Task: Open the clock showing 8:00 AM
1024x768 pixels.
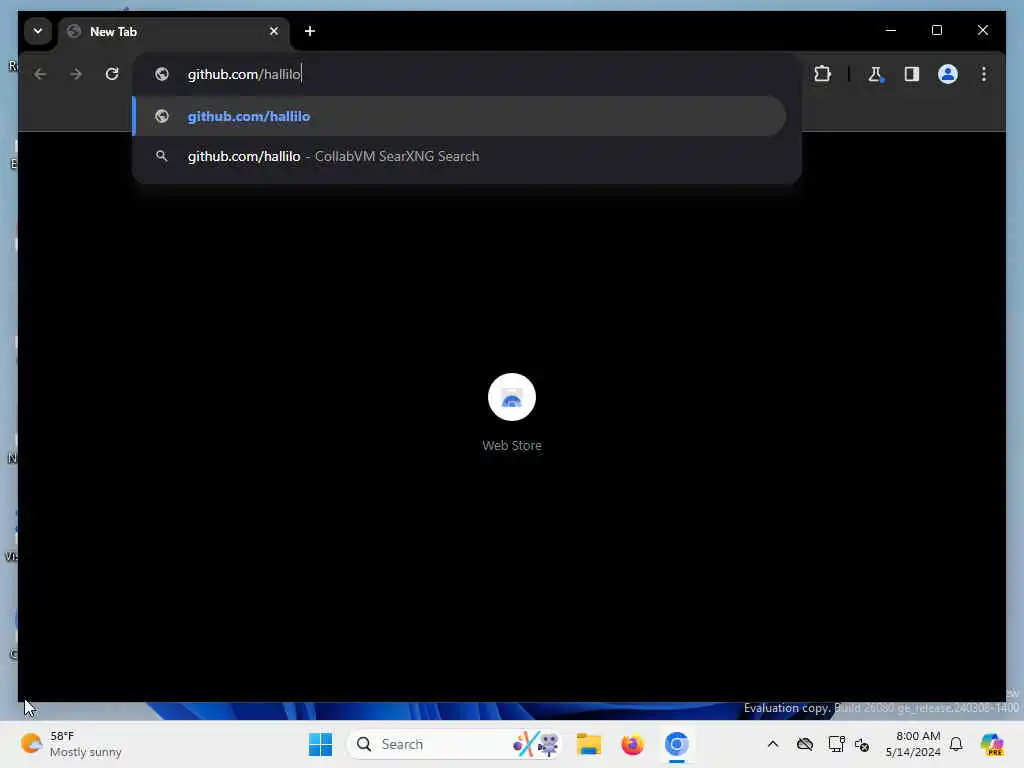Action: click(x=913, y=744)
